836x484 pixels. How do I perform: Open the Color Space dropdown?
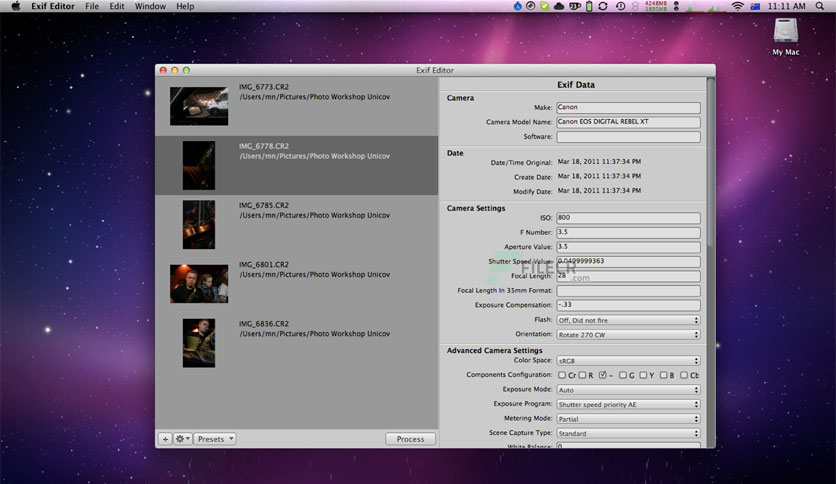pyautogui.click(x=628, y=360)
